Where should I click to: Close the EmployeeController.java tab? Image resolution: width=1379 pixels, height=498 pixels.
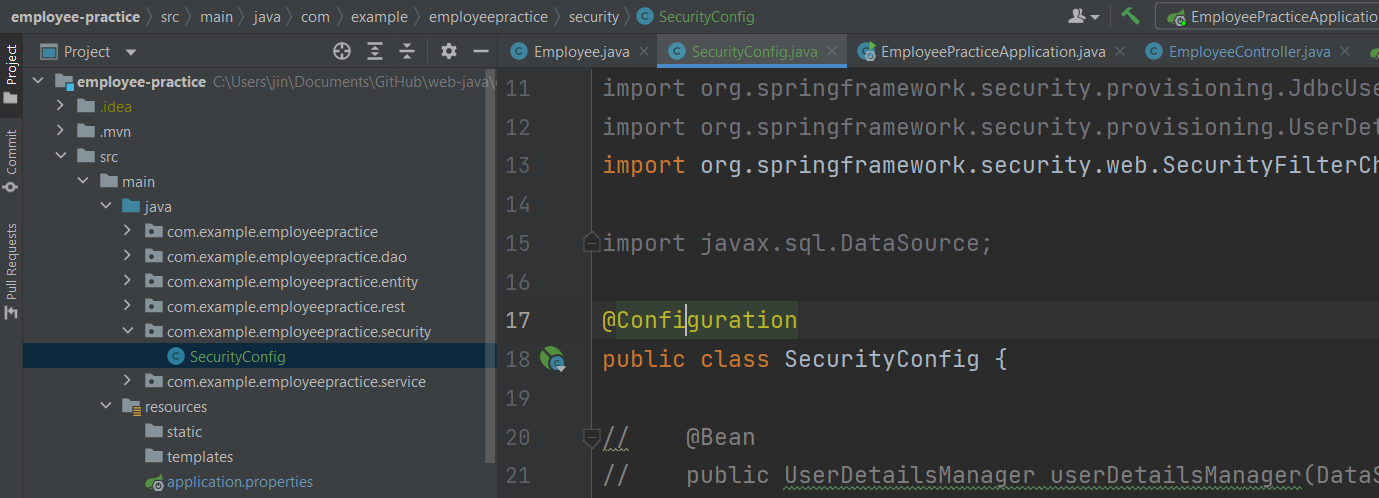coord(1344,52)
